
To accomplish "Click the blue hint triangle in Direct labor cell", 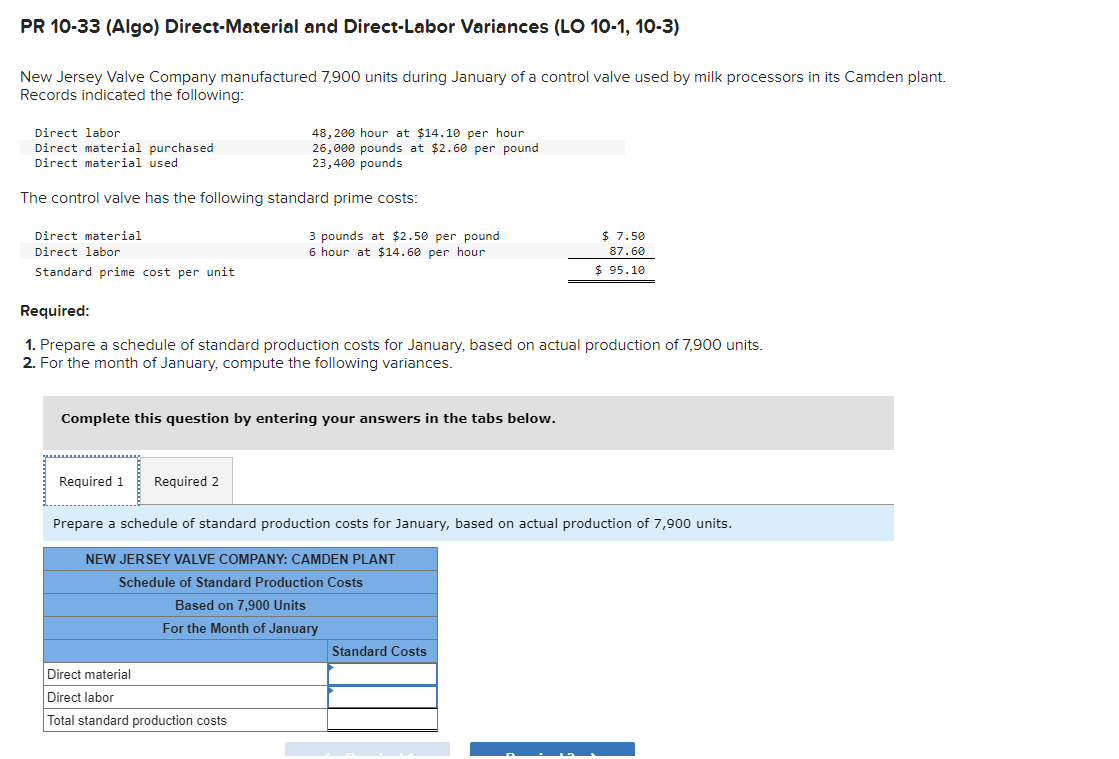I will [x=329, y=690].
